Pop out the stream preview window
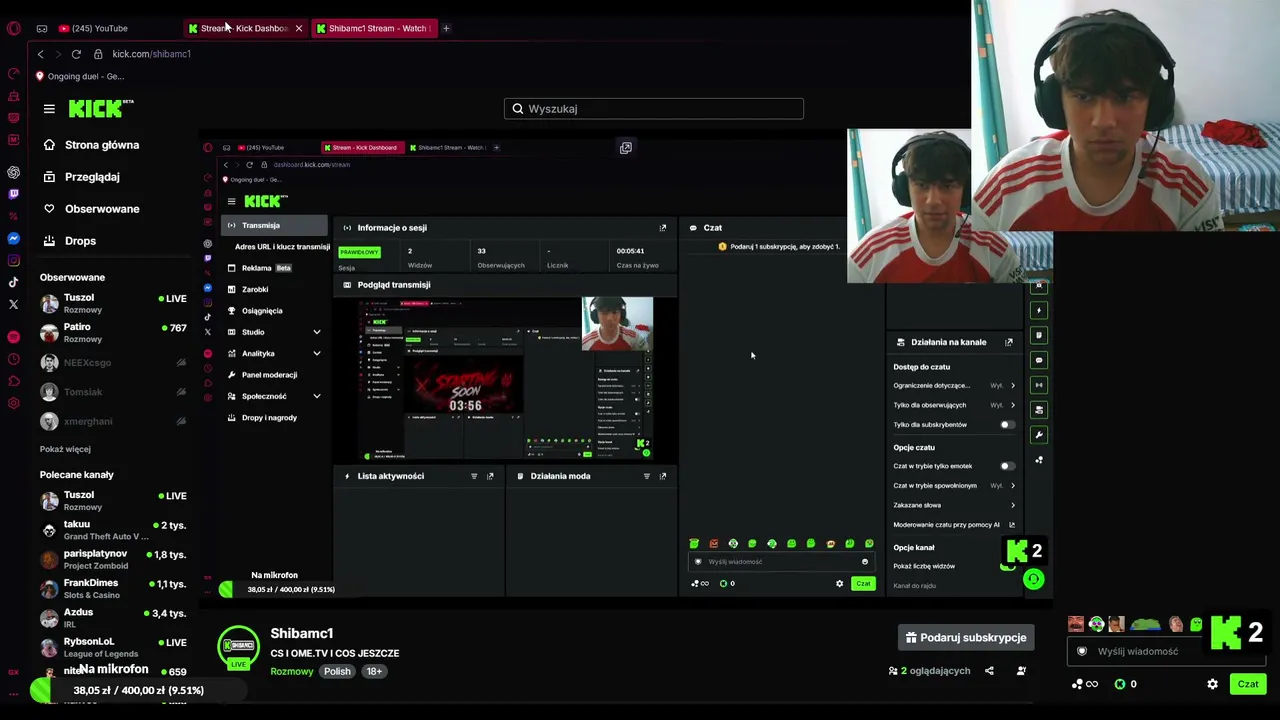 626,148
